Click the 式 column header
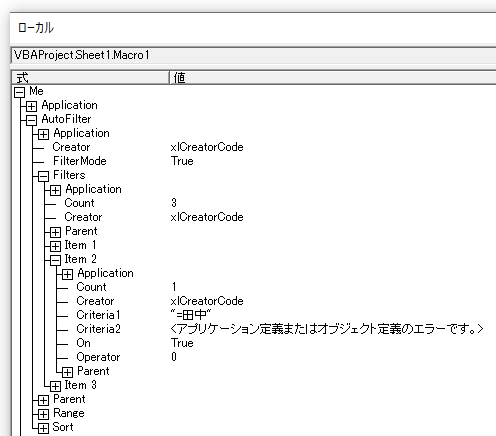Image resolution: width=496 pixels, height=436 pixels. coord(90,77)
